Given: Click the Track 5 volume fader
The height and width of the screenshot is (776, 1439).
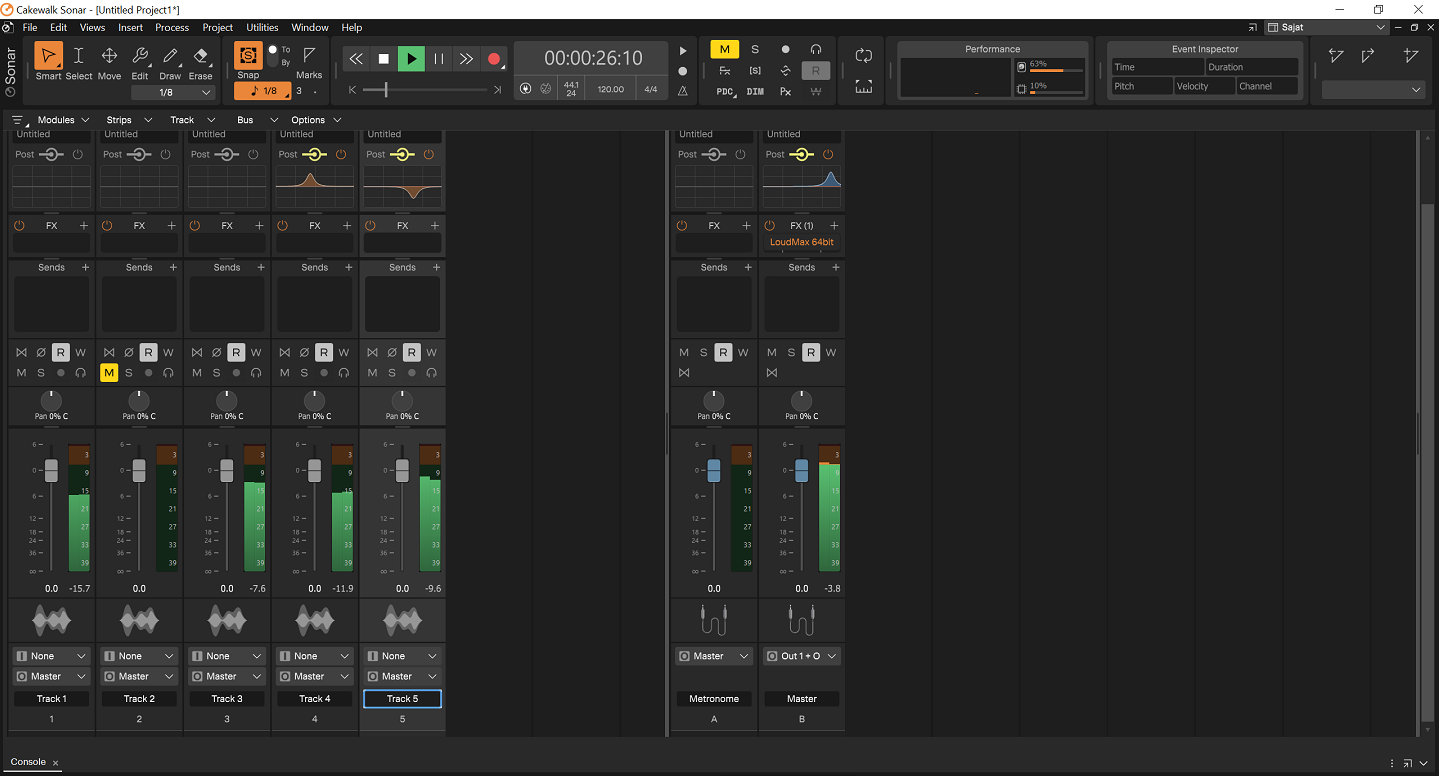Looking at the screenshot, I should click(x=402, y=471).
